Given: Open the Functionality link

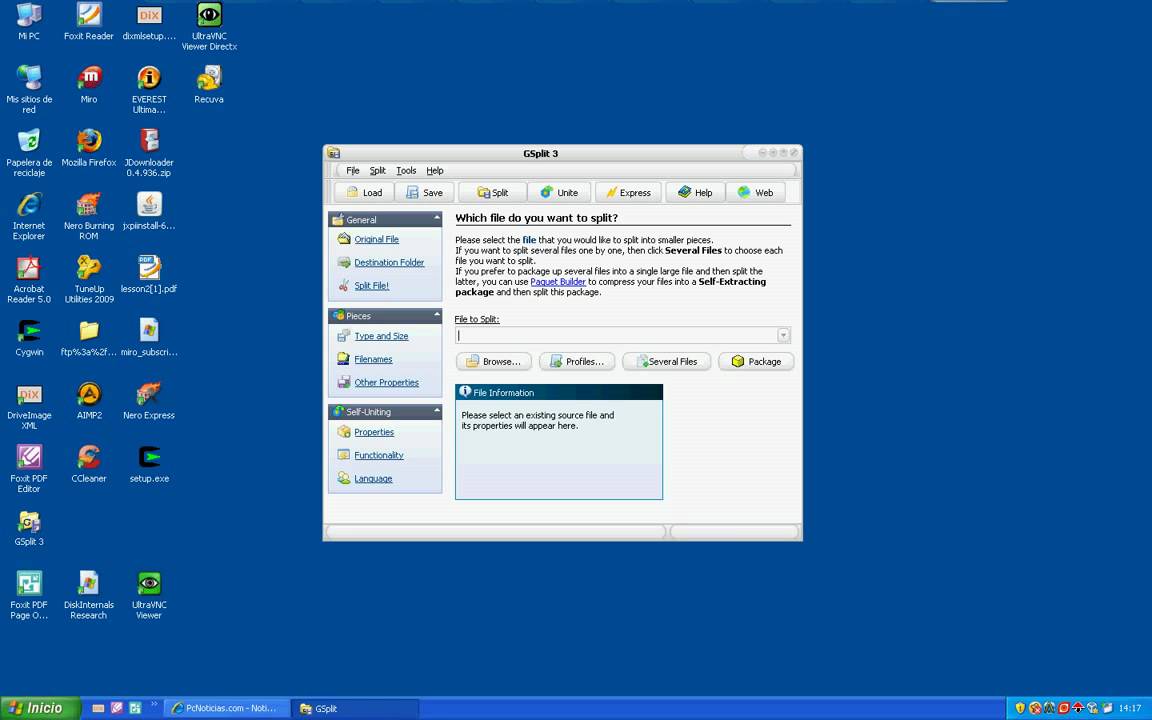Looking at the screenshot, I should 378,456.
